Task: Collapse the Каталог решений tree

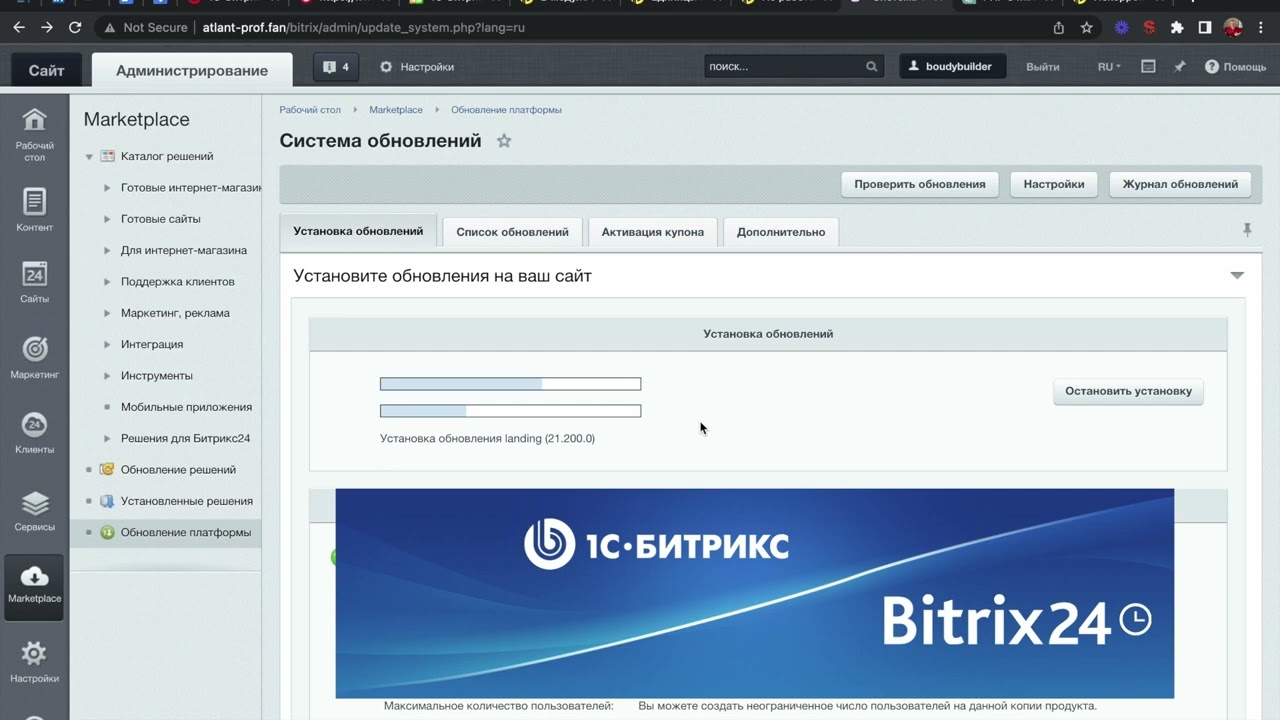Action: click(x=89, y=157)
